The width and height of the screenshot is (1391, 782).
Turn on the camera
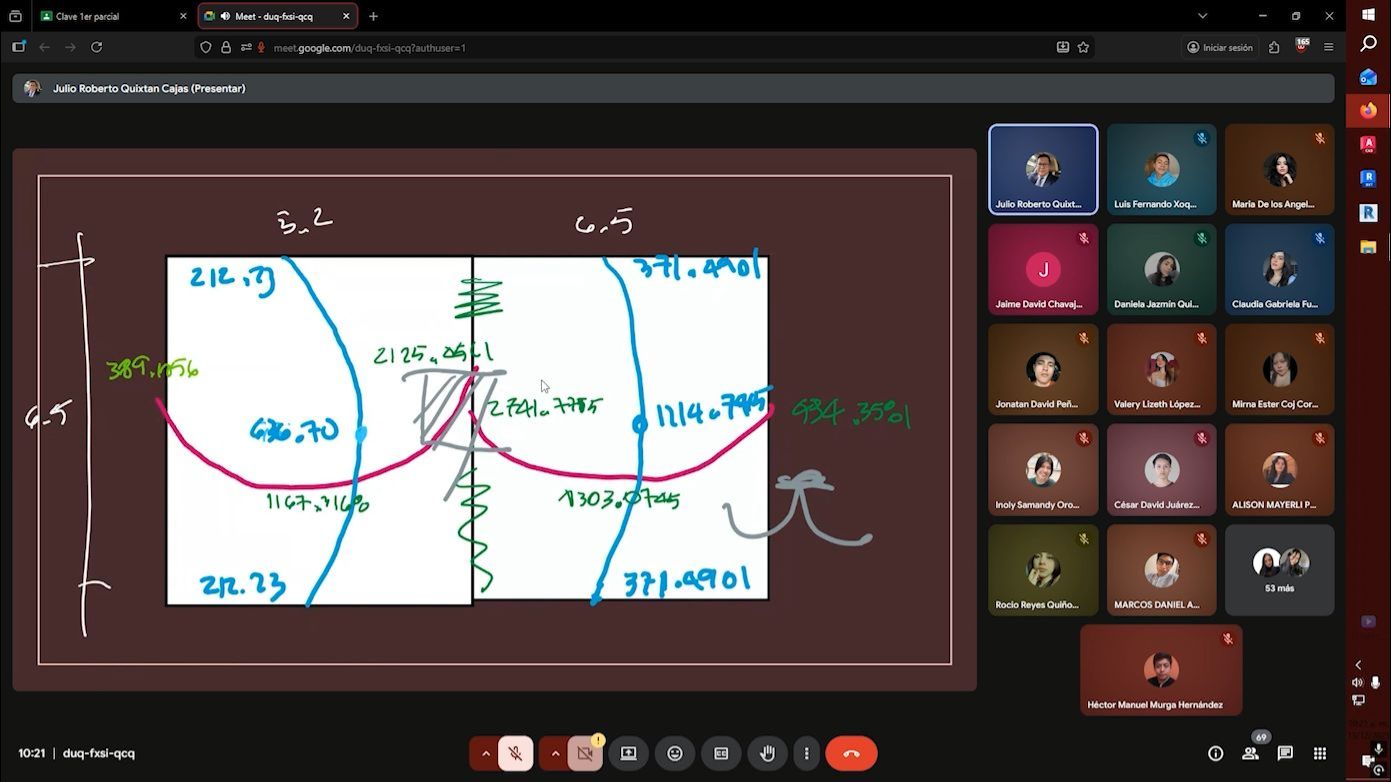click(x=585, y=753)
